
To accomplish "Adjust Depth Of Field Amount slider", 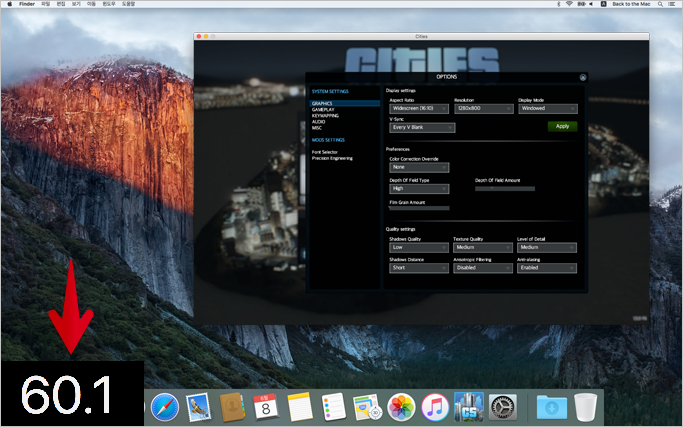I will click(505, 189).
